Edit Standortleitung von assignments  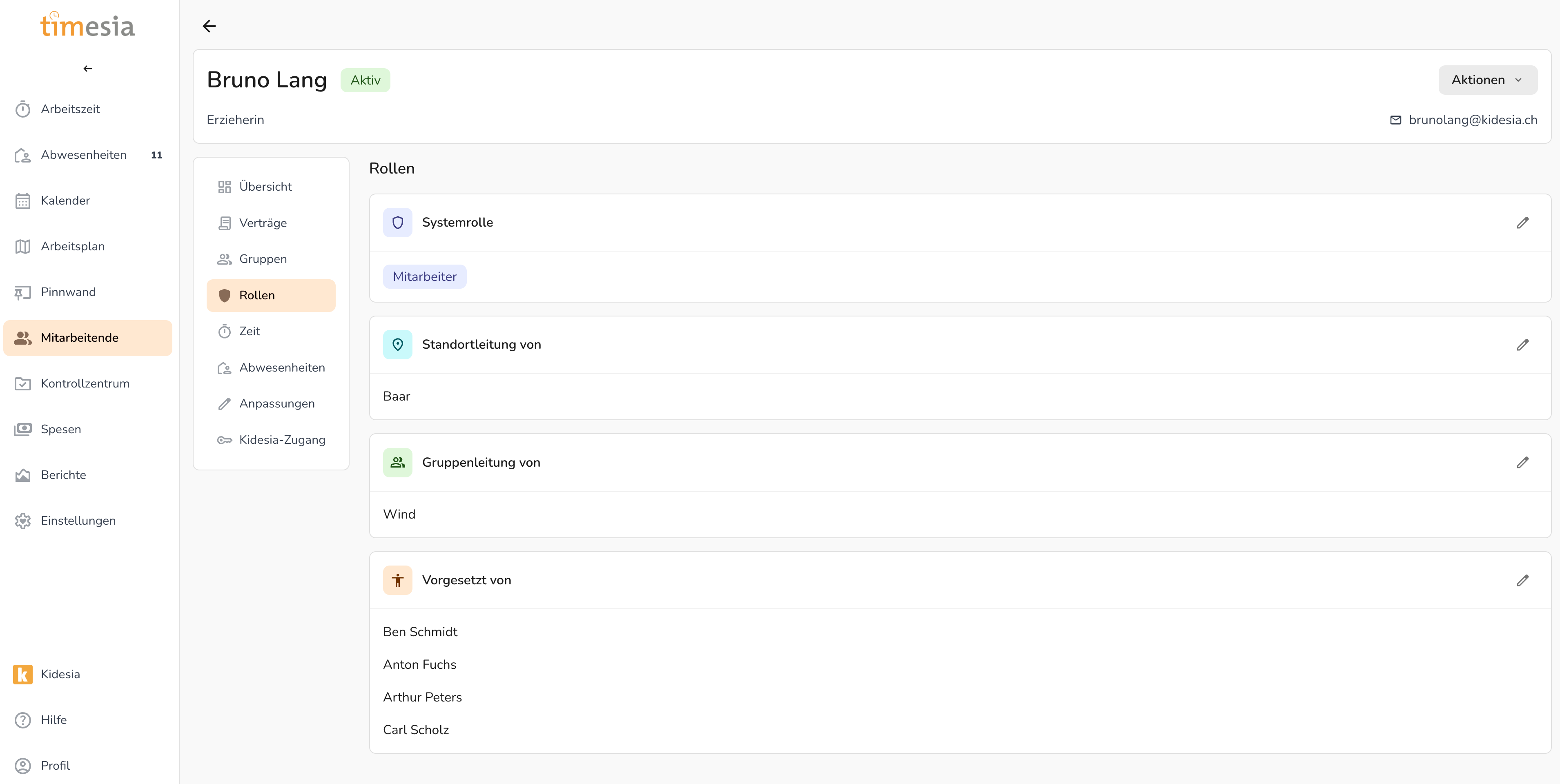1522,345
